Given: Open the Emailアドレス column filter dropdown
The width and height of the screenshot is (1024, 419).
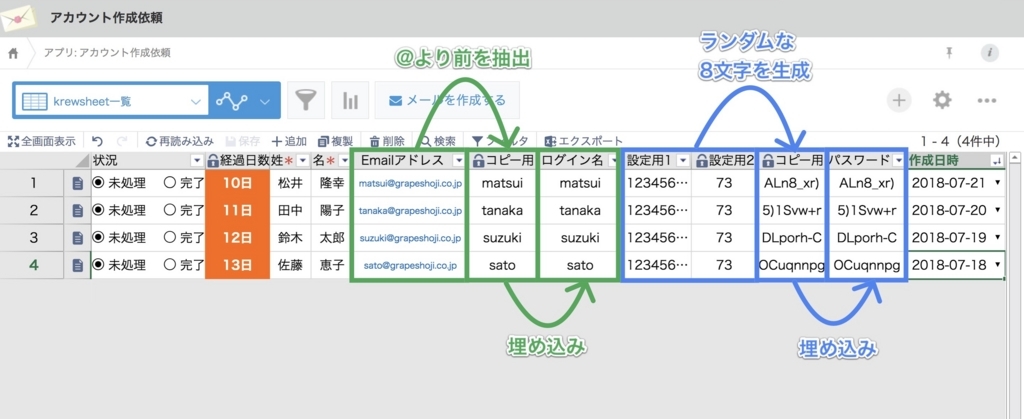Looking at the screenshot, I should click(458, 161).
